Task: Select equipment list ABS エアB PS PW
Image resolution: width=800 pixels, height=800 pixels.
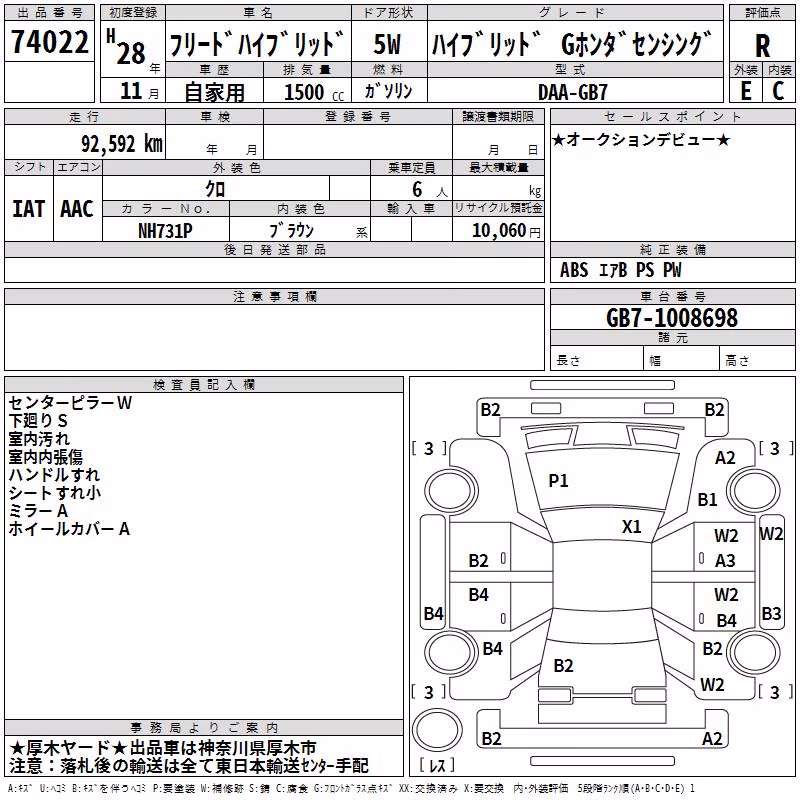Action: click(620, 270)
